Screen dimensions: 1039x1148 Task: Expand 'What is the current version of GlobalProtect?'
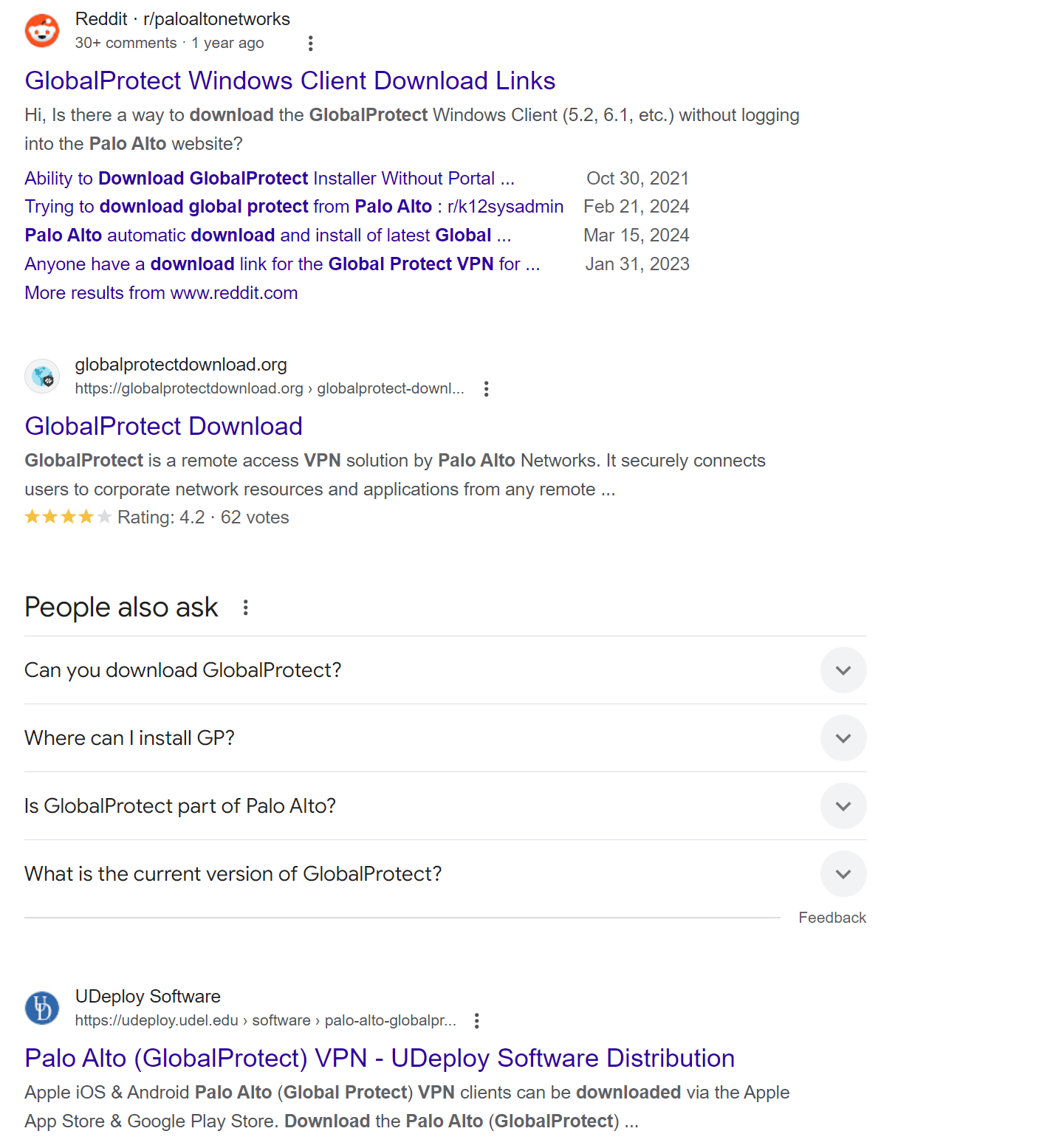click(x=843, y=873)
